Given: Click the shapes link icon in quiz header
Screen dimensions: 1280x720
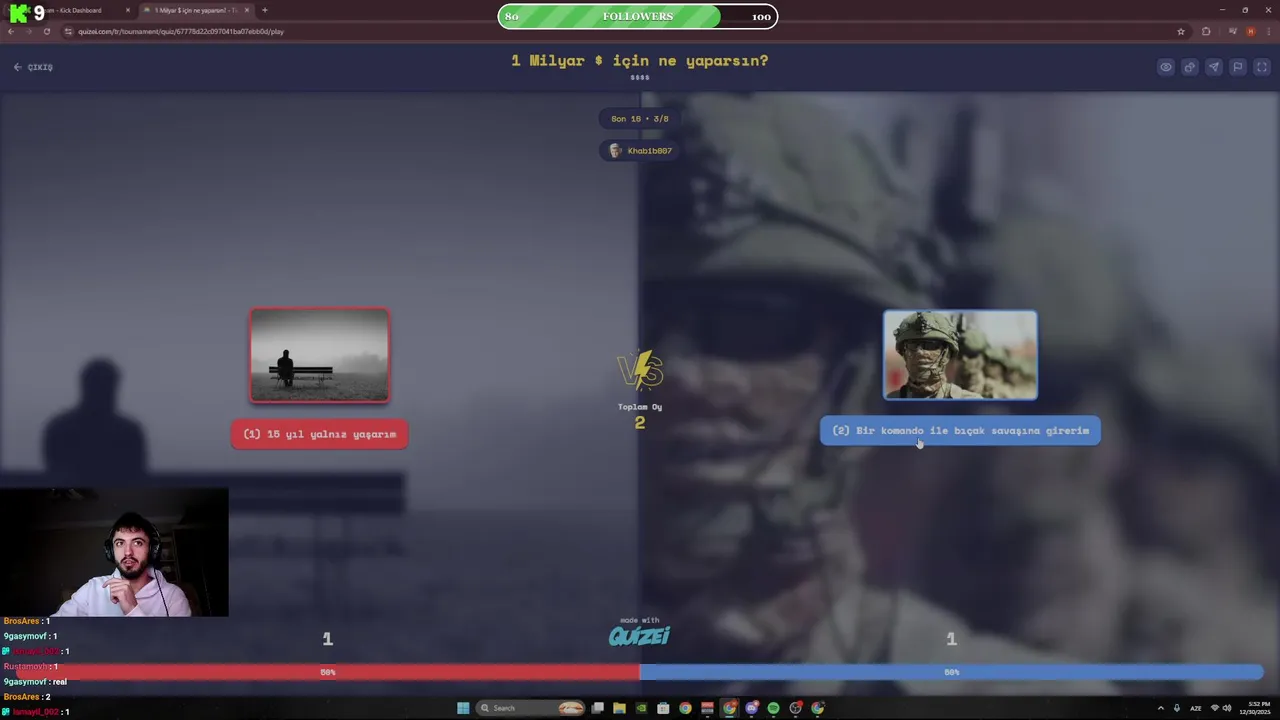Looking at the screenshot, I should 1190,67.
